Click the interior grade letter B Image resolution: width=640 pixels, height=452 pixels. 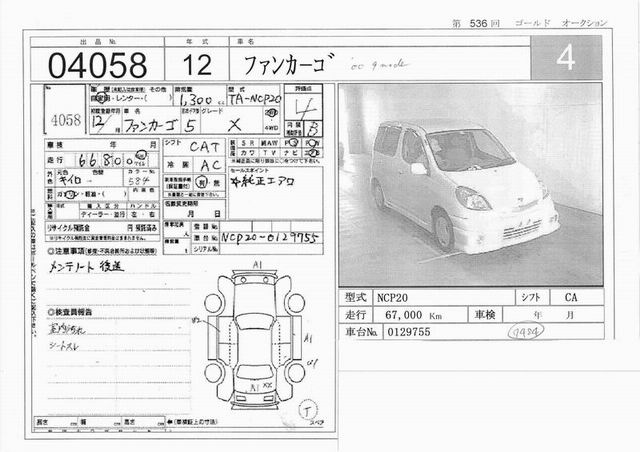tap(314, 129)
